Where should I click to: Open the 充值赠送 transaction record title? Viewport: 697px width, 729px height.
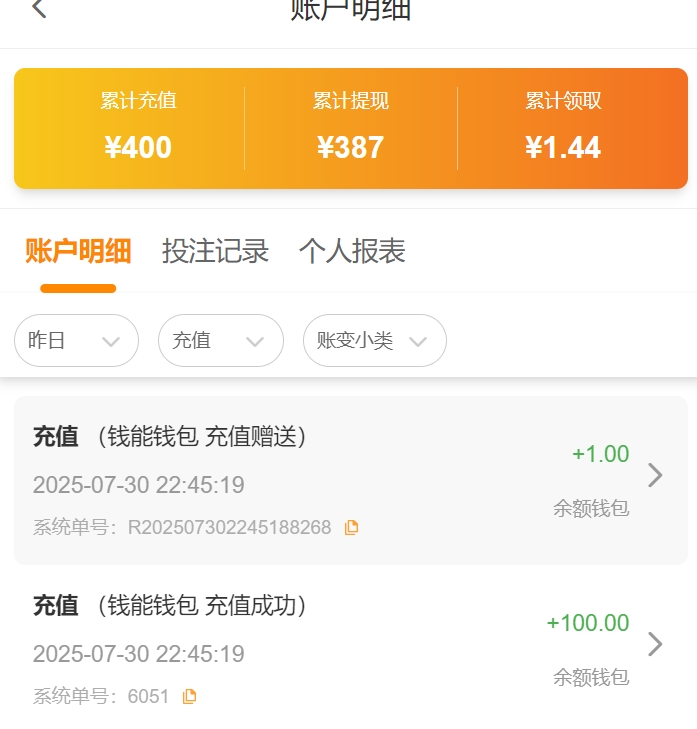click(170, 437)
